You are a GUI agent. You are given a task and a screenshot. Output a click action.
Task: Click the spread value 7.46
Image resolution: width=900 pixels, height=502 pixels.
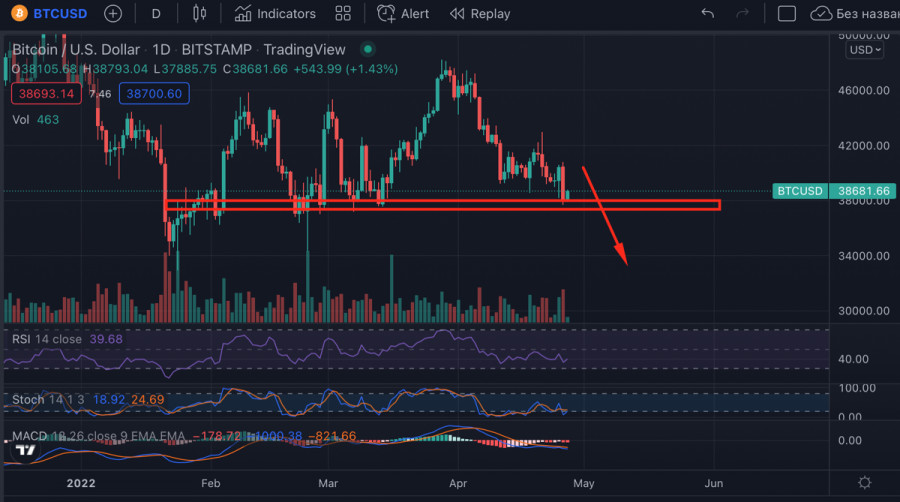coord(100,94)
